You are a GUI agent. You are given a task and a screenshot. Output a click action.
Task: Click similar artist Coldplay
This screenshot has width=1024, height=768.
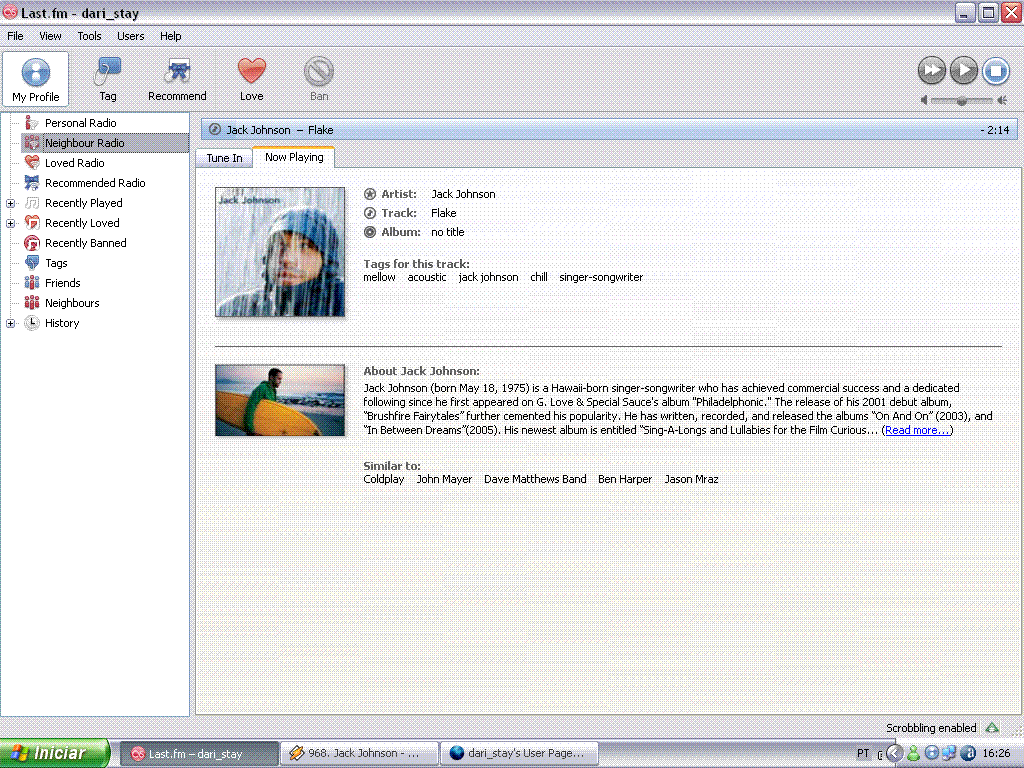383,479
